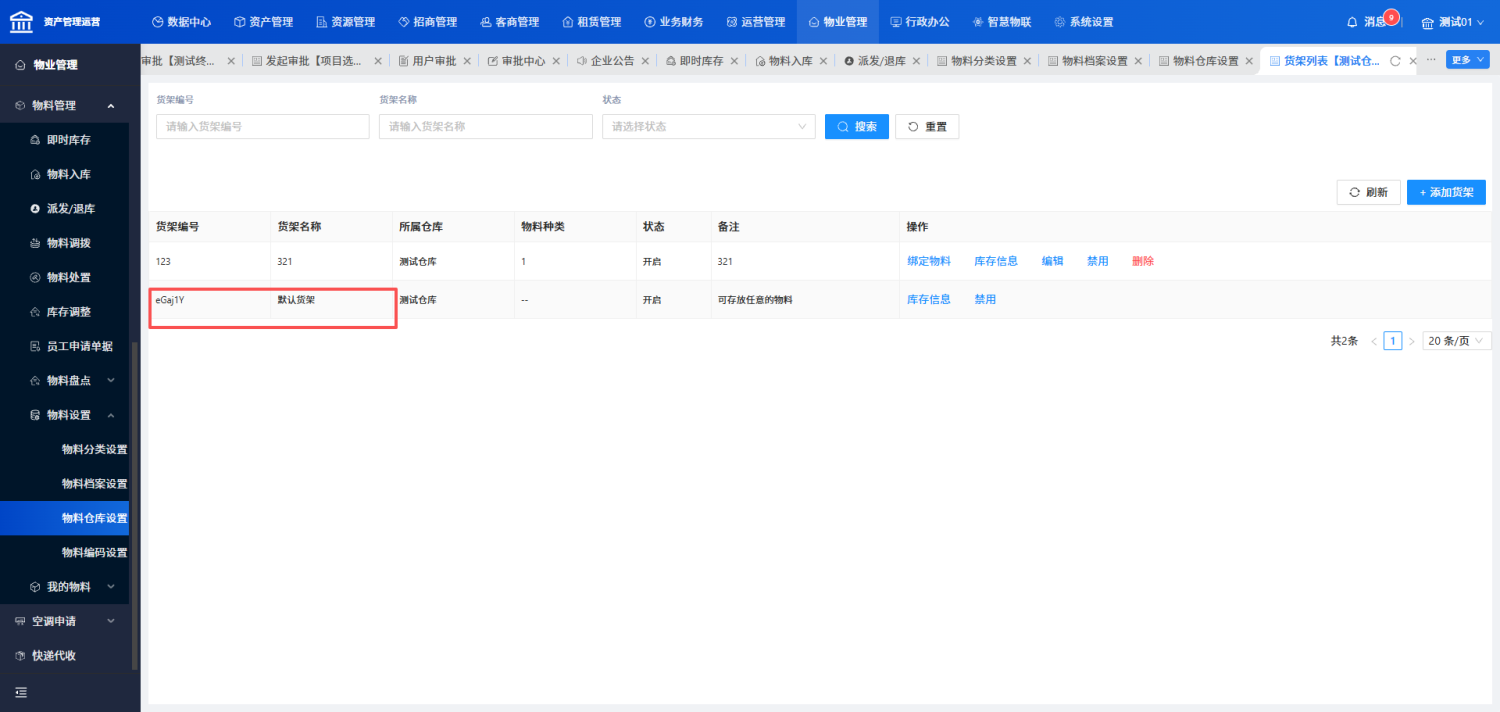Open the 业务财务 top menu

(673, 22)
